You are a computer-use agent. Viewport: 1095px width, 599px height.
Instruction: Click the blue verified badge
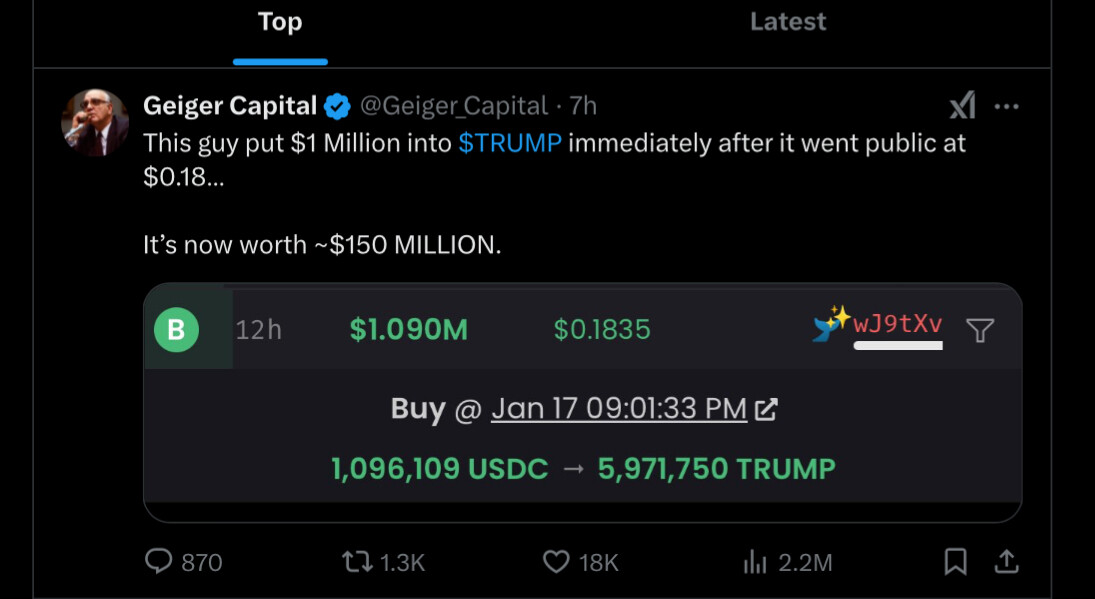(x=338, y=105)
